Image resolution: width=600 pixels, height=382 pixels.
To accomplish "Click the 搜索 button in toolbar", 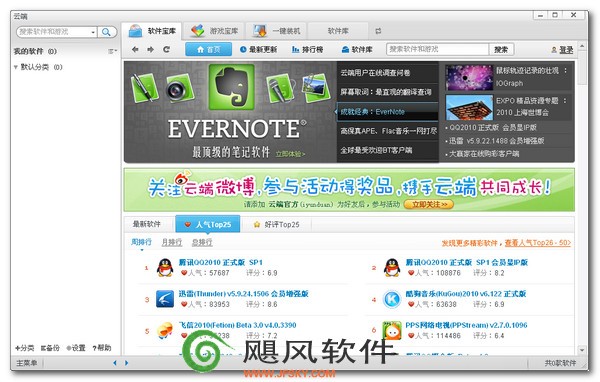I will click(x=501, y=49).
